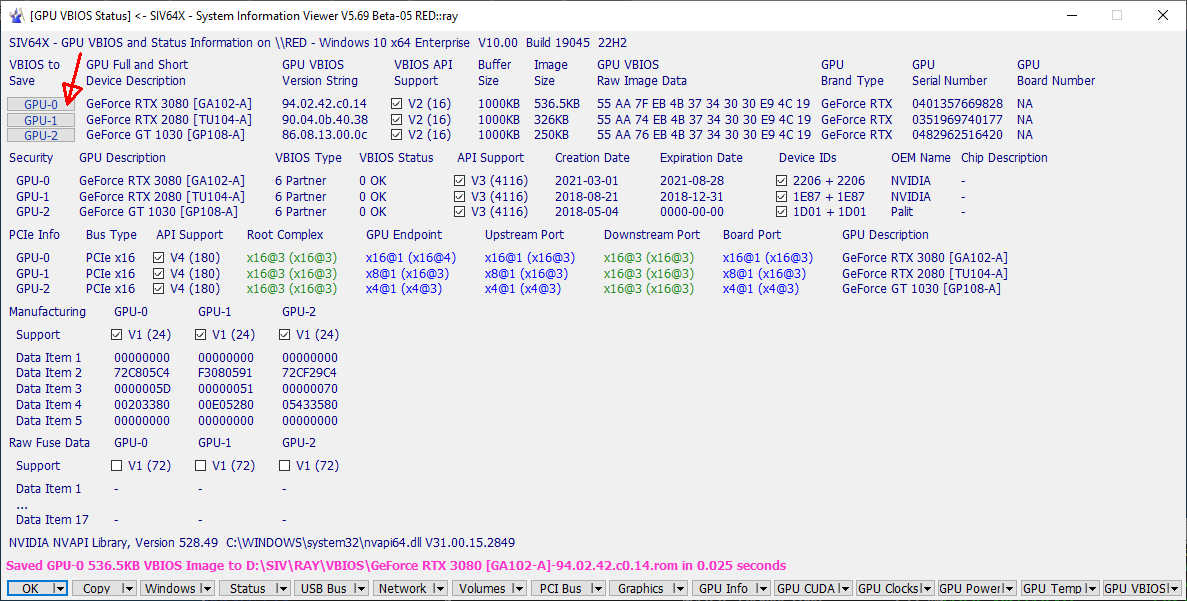Toggle V2 (16) checkbox in RTX 2080 VBIOS row
Image resolution: width=1187 pixels, height=601 pixels.
click(397, 120)
